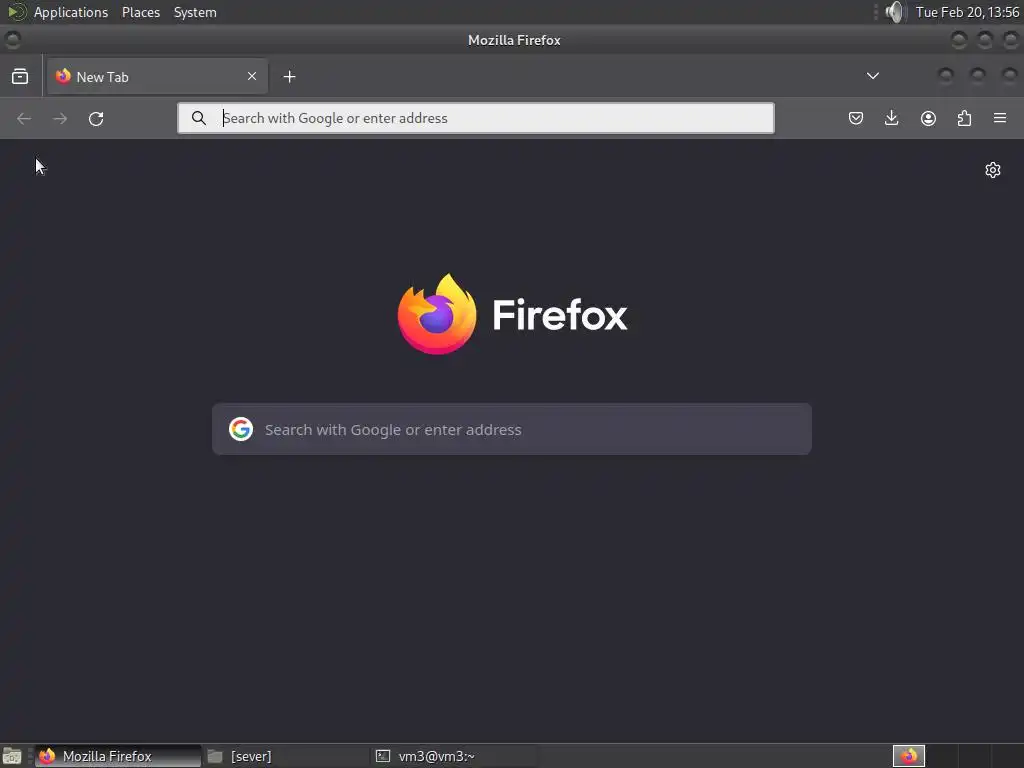
Task: Open the Applications menu
Action: click(x=71, y=12)
